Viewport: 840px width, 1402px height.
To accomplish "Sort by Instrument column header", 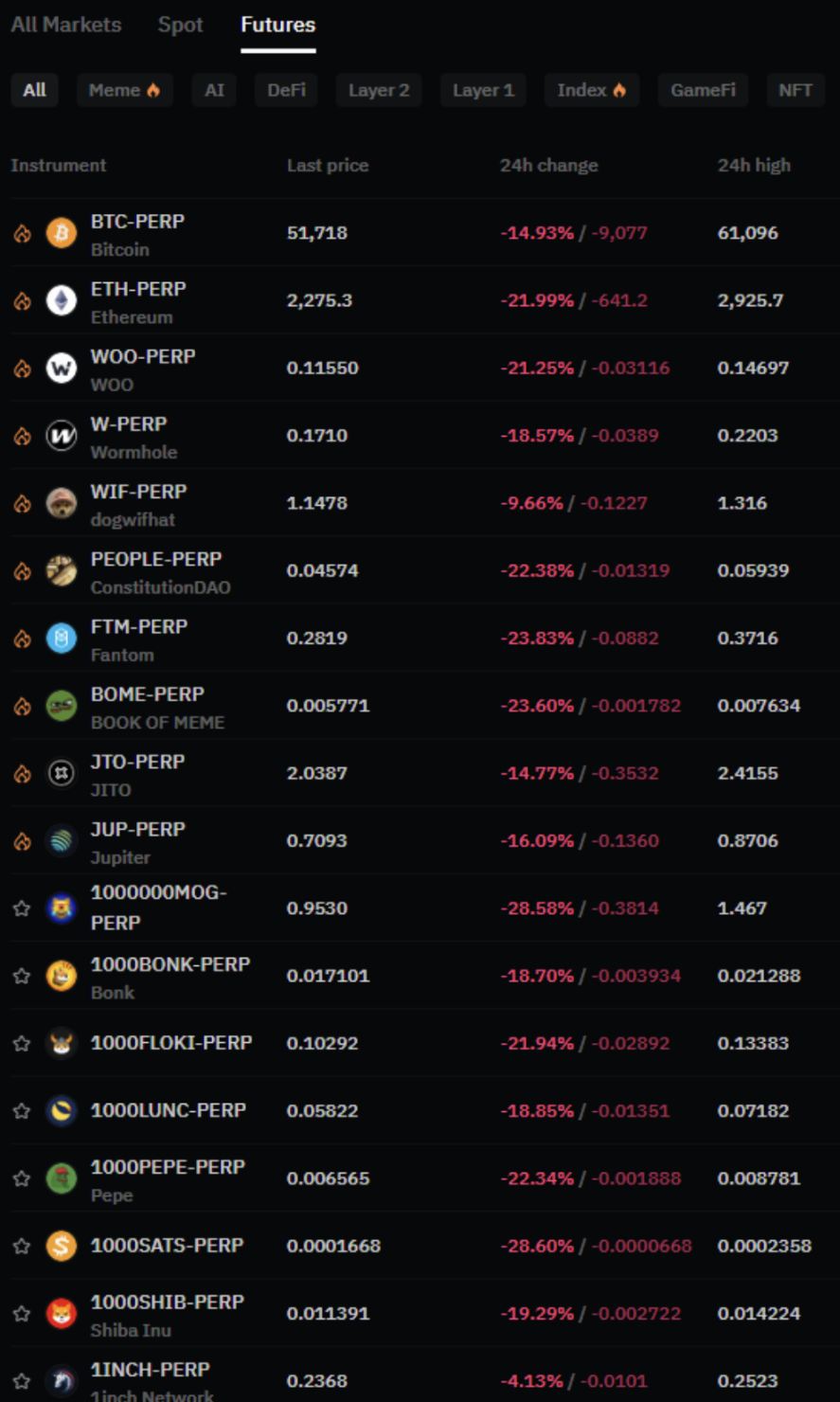I will click(59, 166).
